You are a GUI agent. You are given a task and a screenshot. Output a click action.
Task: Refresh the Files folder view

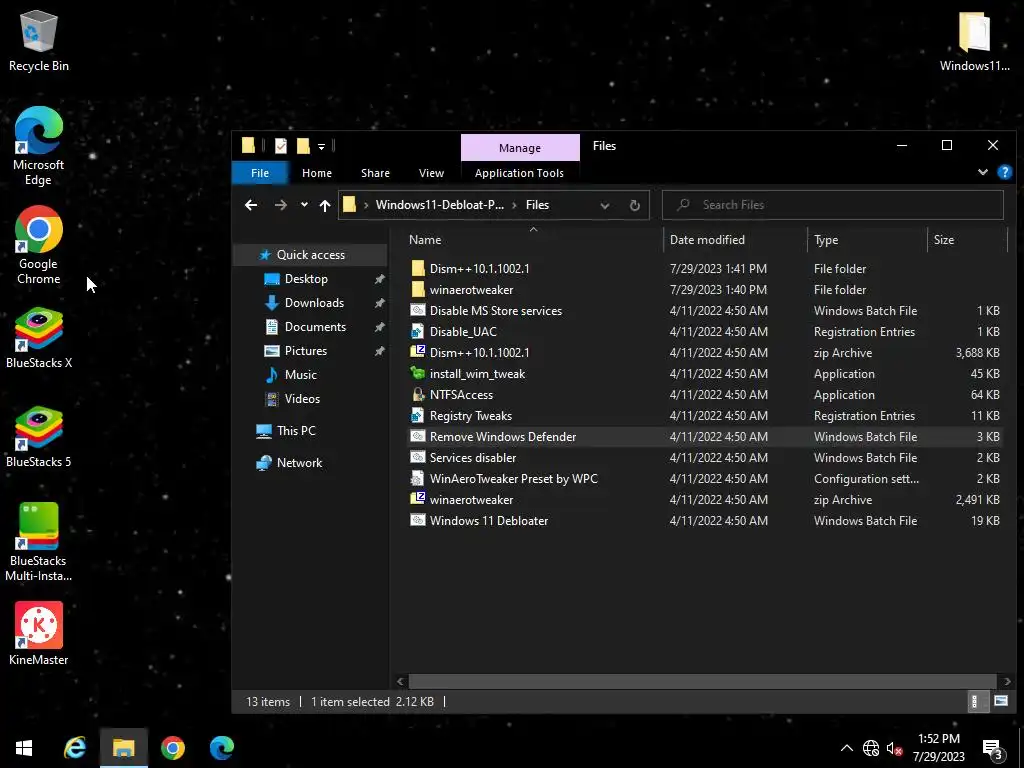(634, 205)
